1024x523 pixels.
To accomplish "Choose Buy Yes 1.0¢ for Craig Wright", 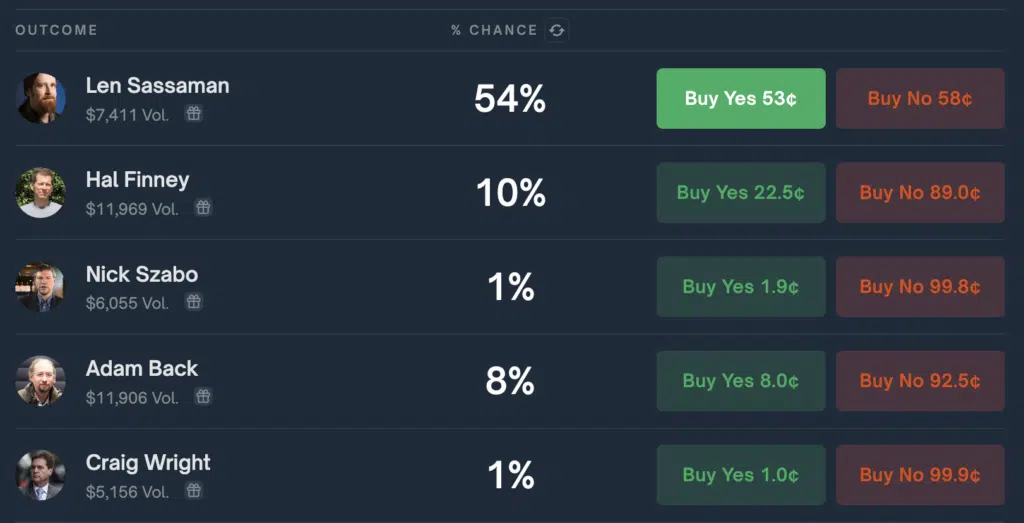I will (741, 475).
